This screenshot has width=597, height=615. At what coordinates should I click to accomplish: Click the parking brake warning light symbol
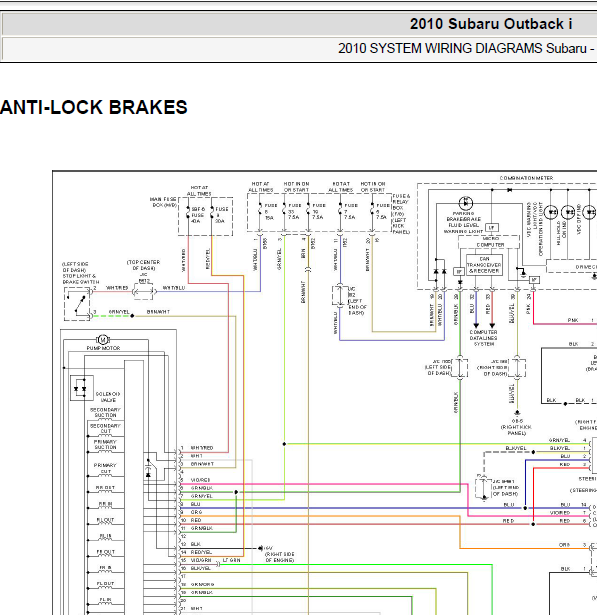click(x=466, y=203)
